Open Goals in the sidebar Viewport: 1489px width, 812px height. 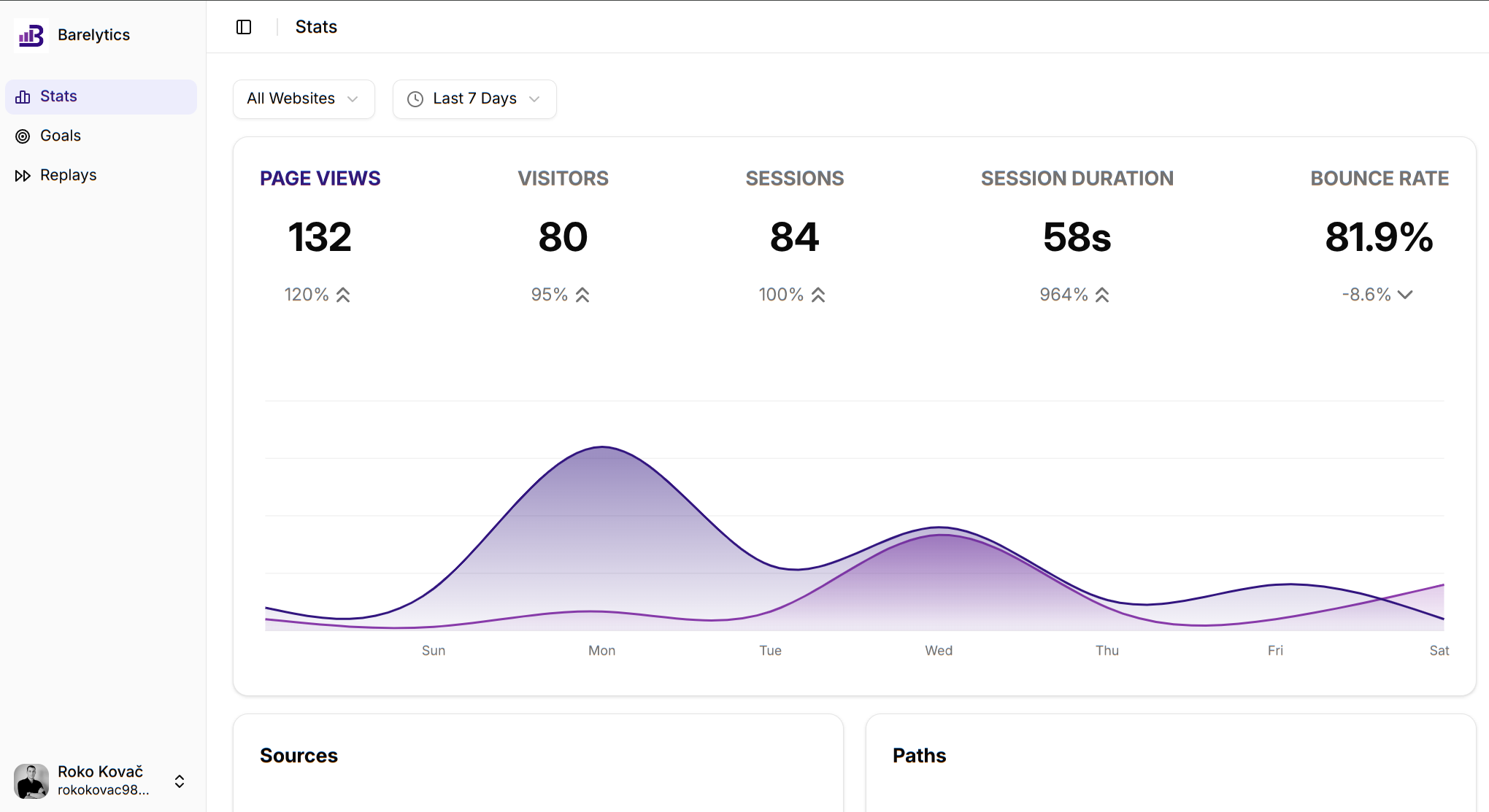61,136
